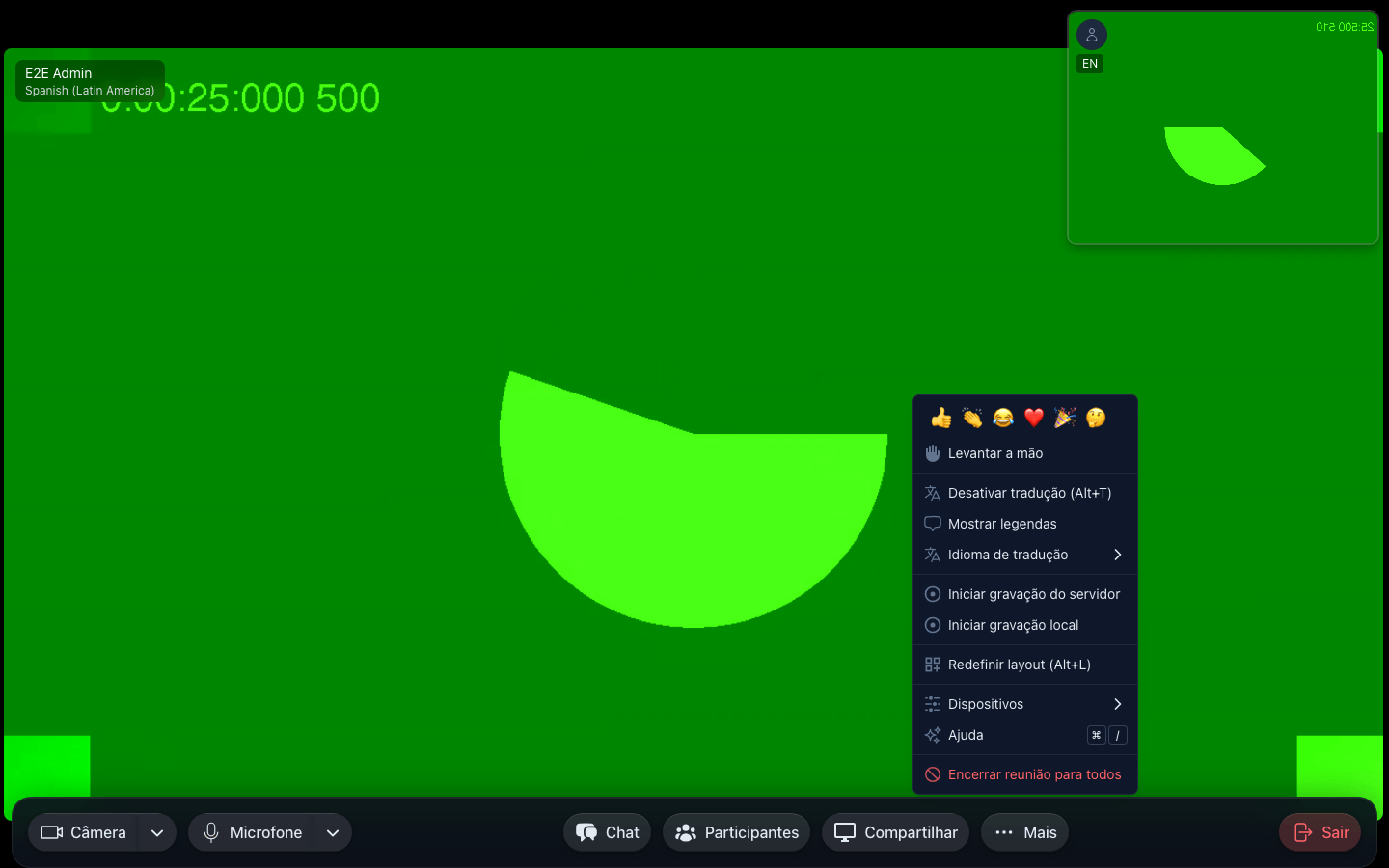Screen dimensions: 1389x868
Task: Start Iniciar gravação local
Action: coord(1025,625)
